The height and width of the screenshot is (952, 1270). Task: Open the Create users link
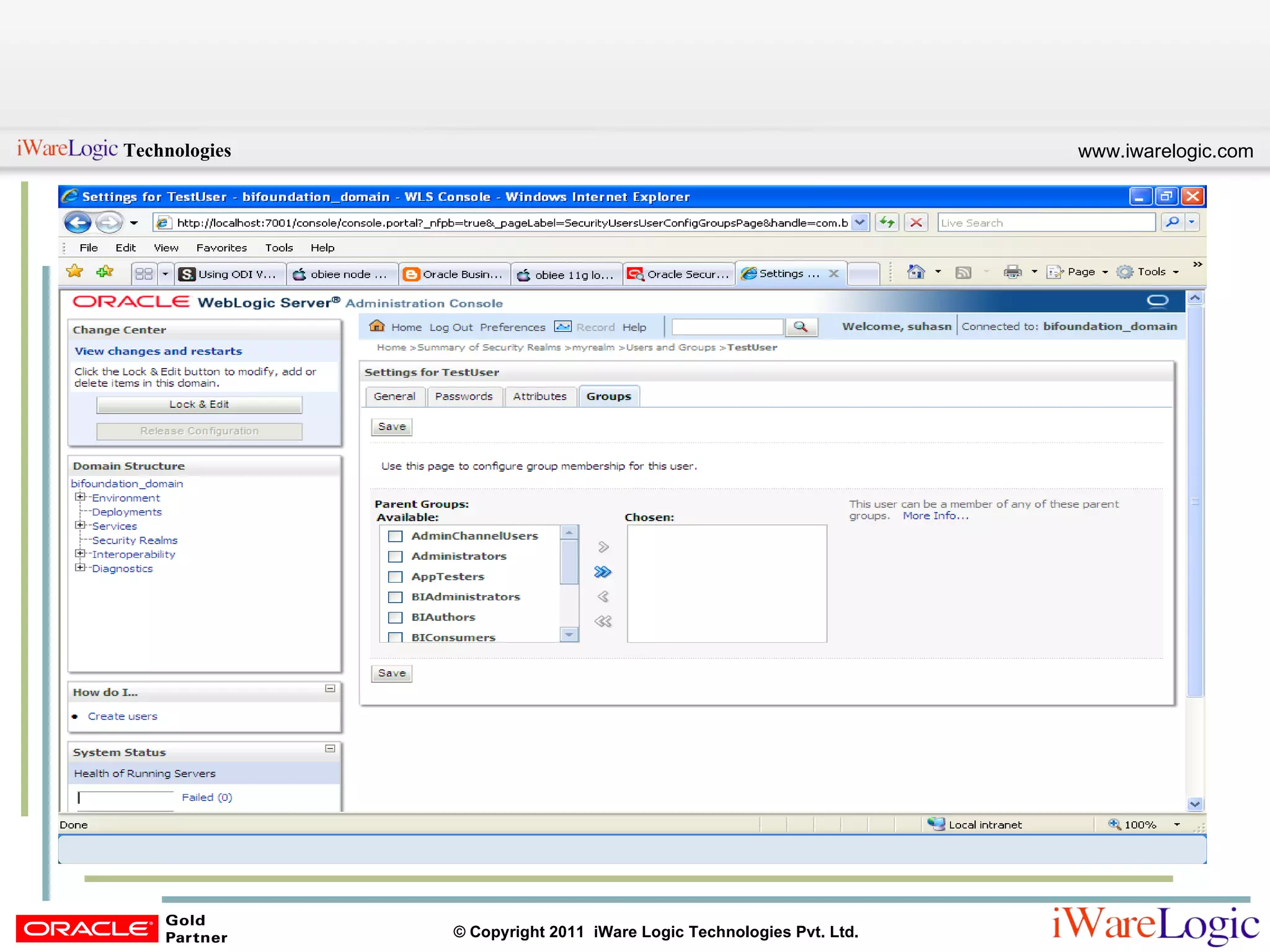[x=122, y=716]
